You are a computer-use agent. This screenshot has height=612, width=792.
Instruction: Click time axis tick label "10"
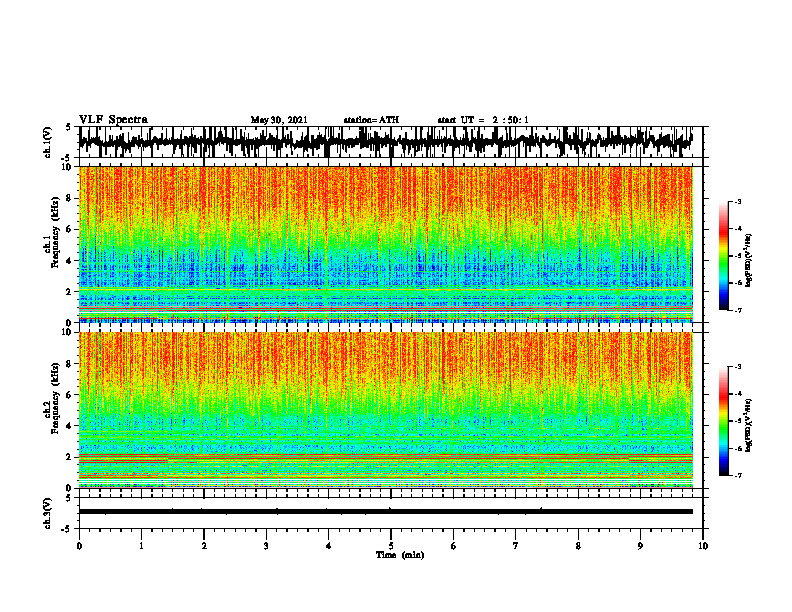coord(703,546)
